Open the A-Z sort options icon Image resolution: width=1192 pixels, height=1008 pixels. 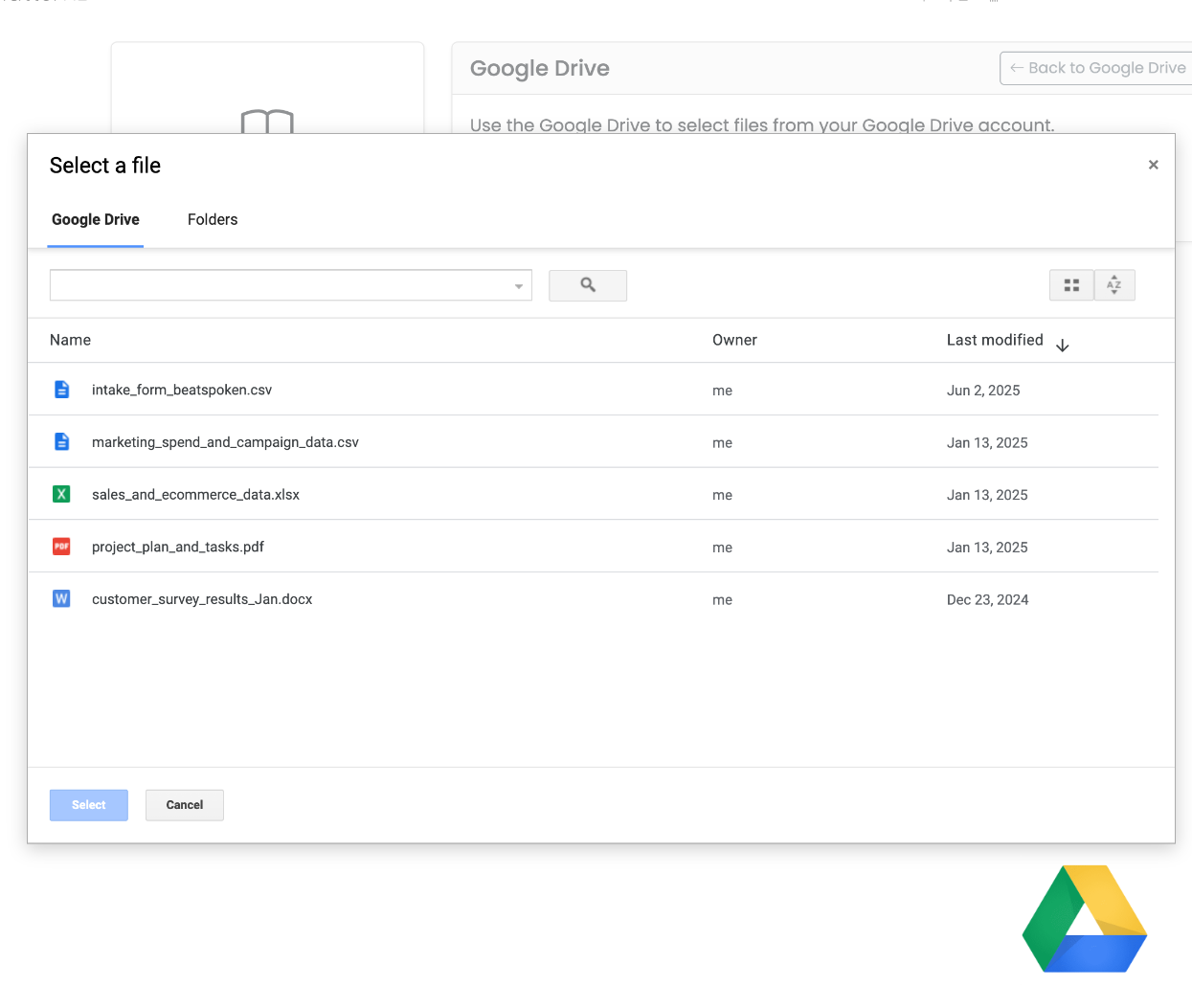pyautogui.click(x=1114, y=285)
